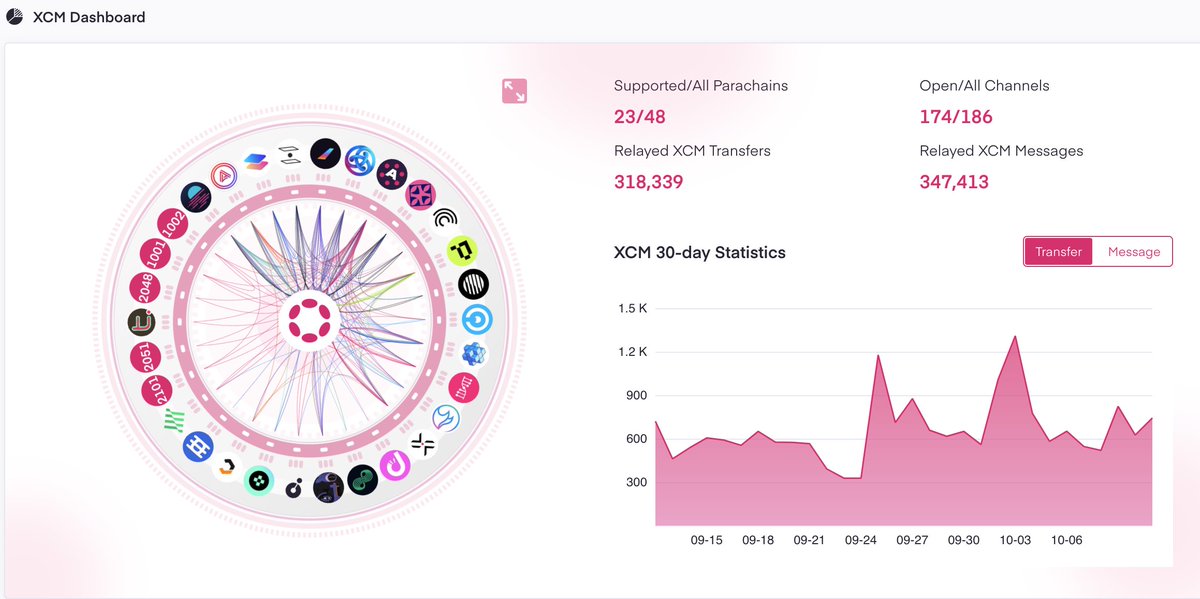Select the pink-purple gradient hook parachain icon
1200x599 pixels.
tap(394, 465)
